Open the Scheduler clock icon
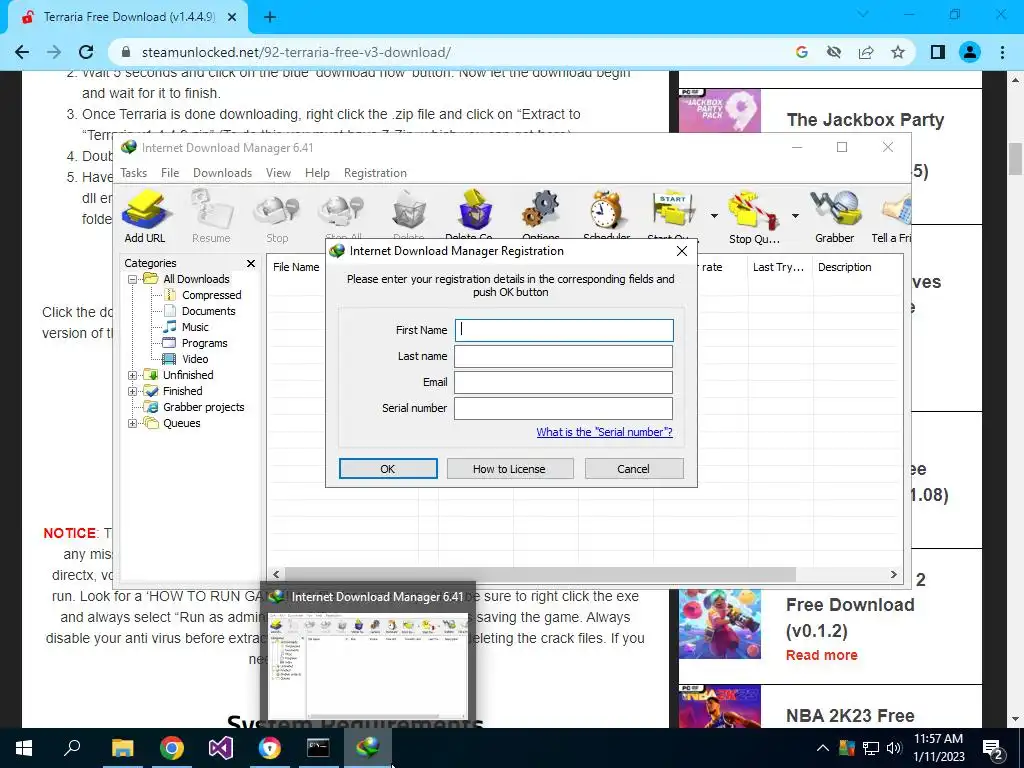The image size is (1024, 768). [x=607, y=215]
